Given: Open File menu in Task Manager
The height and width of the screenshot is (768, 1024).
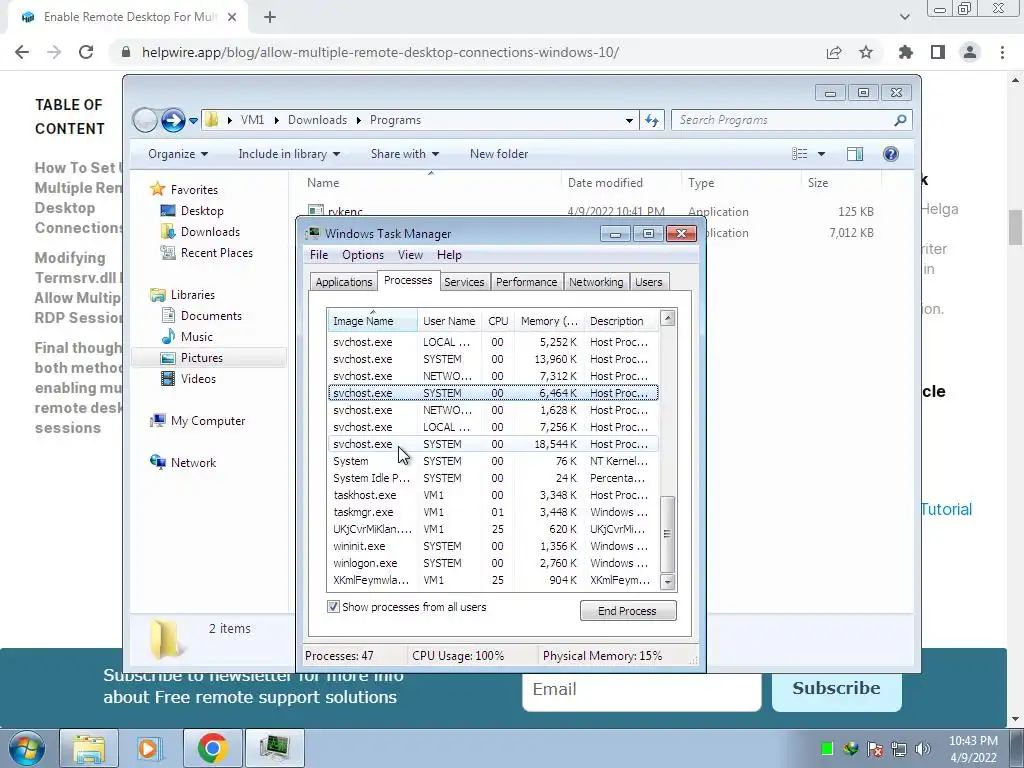Looking at the screenshot, I should click(x=319, y=255).
